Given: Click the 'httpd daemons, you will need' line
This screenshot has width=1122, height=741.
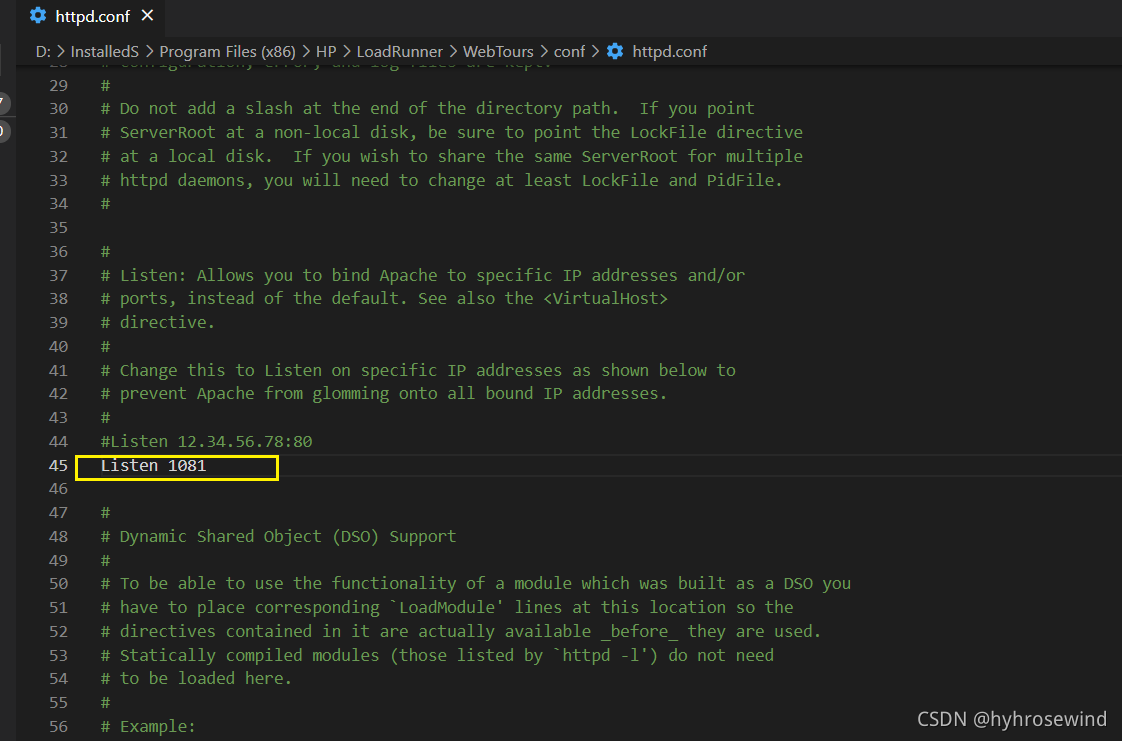Looking at the screenshot, I should [442, 180].
